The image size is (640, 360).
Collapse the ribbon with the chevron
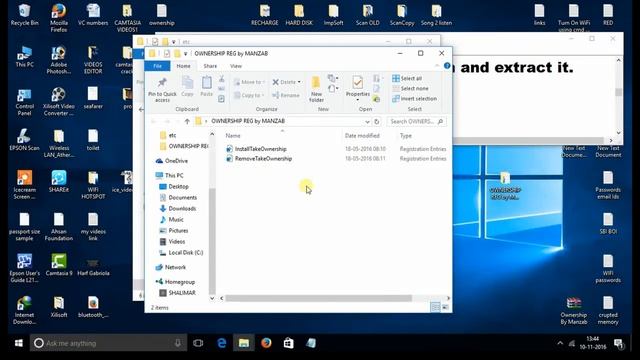coord(437,65)
